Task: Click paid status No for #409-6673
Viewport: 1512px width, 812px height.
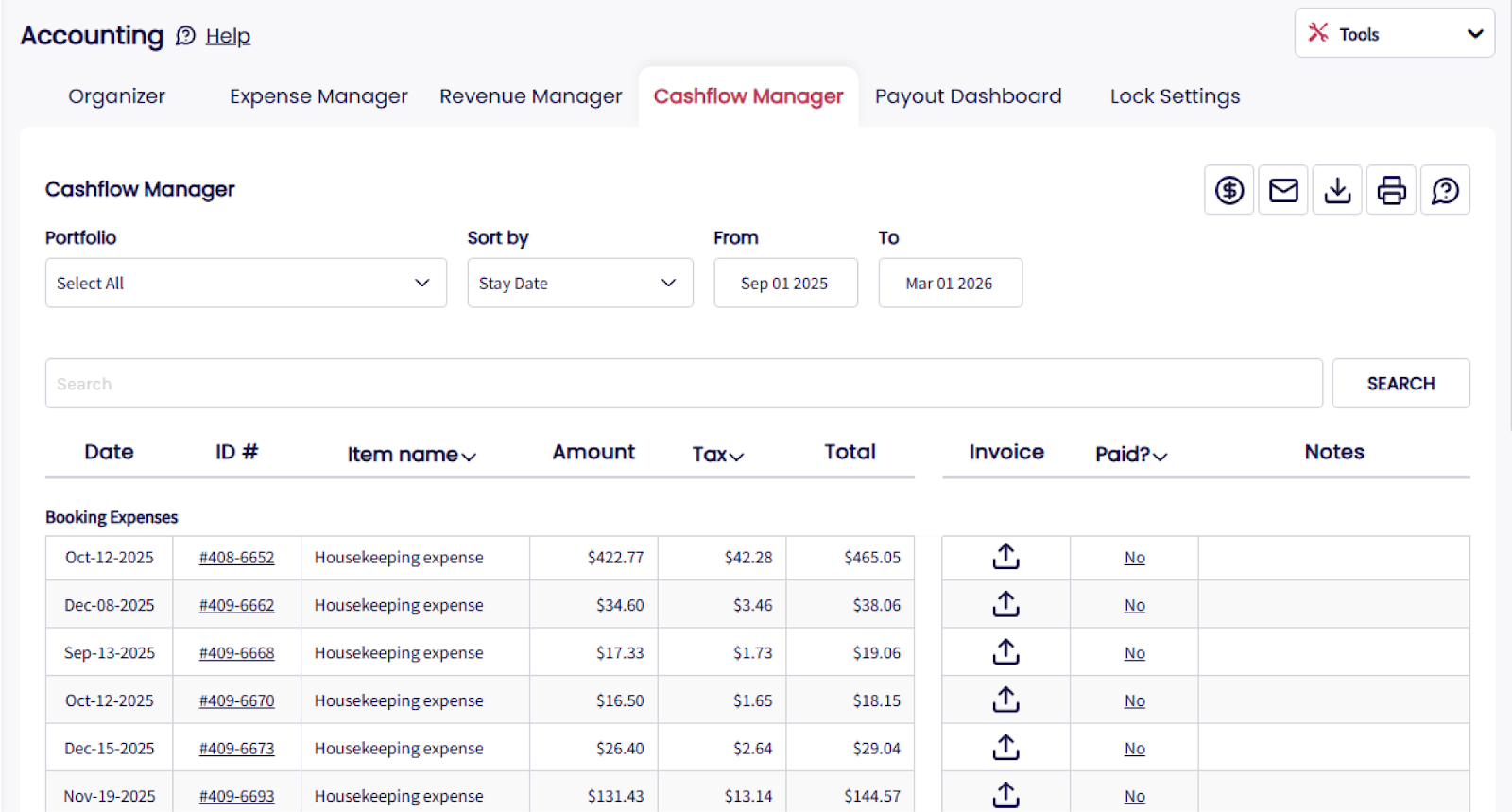Action: pyautogui.click(x=1135, y=749)
